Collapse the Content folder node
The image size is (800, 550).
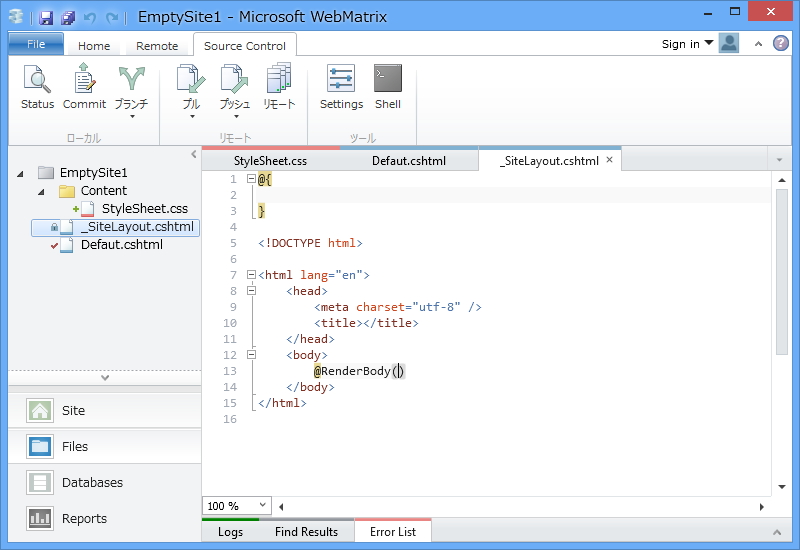click(41, 192)
